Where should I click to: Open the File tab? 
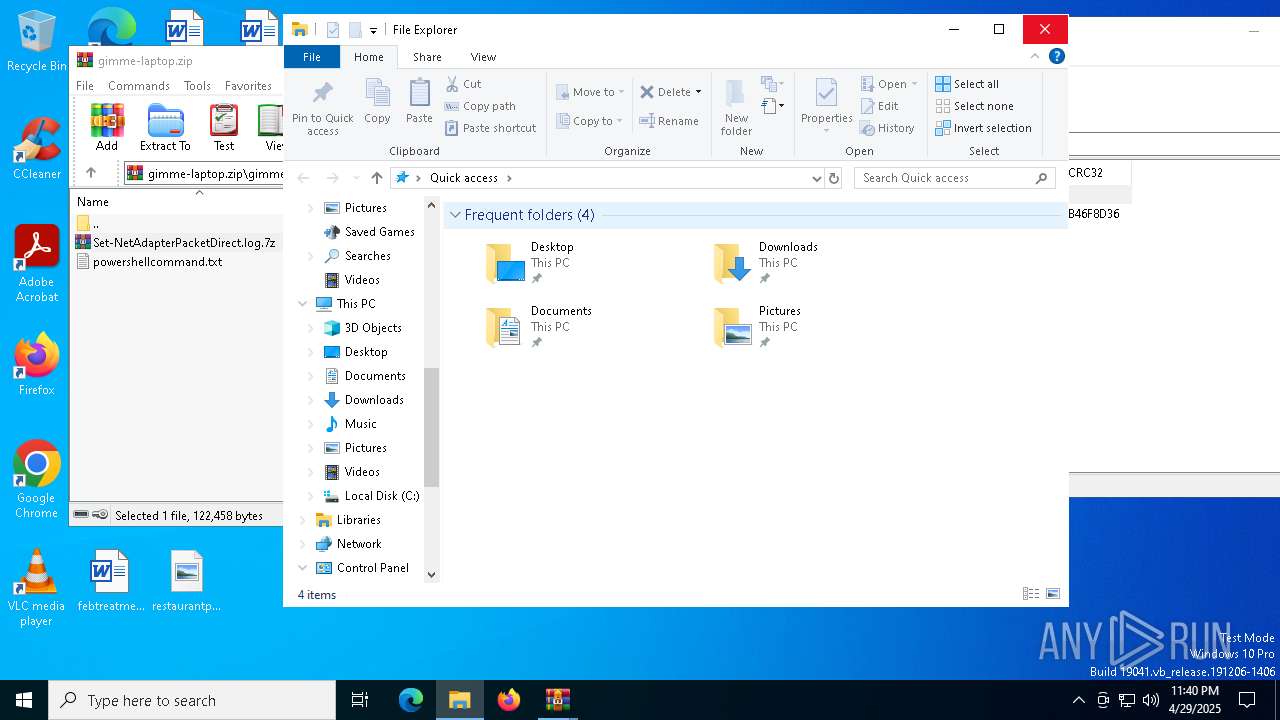pyautogui.click(x=312, y=57)
